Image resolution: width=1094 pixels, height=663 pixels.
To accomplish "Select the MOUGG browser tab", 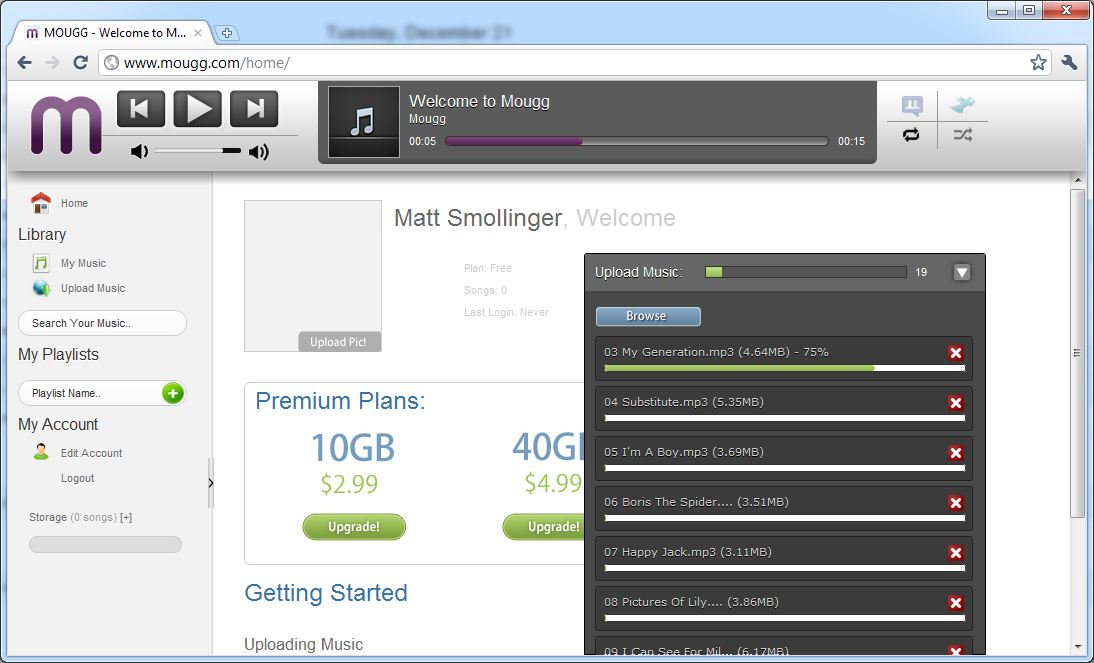I will click(112, 33).
